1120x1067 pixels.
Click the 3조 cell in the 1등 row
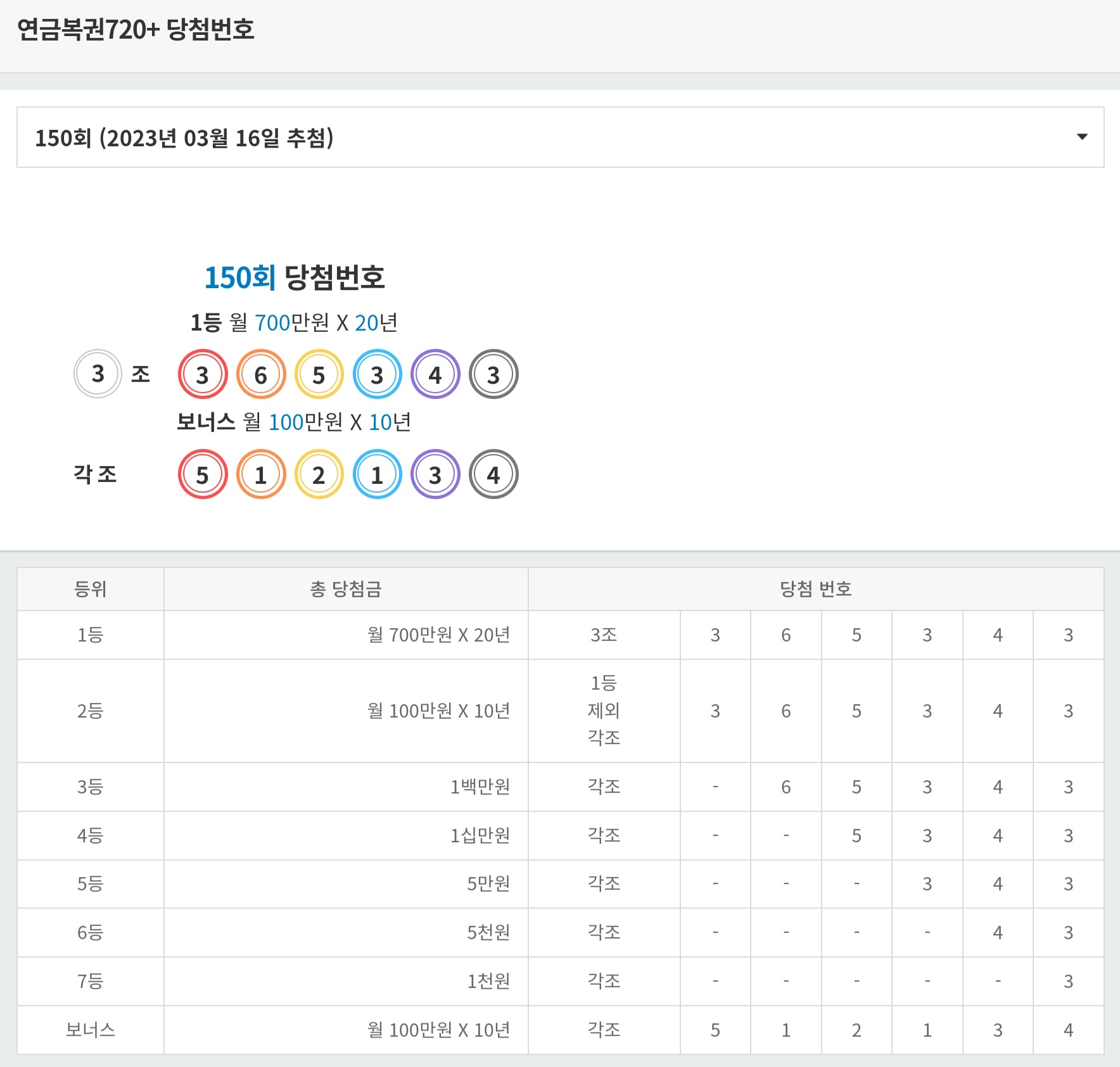coord(604,635)
